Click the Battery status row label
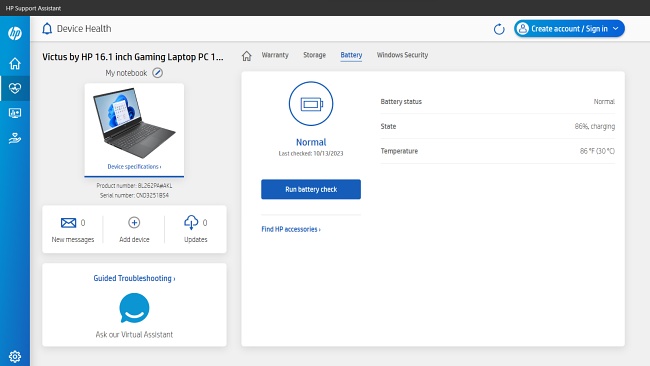The height and width of the screenshot is (366, 650). 401,102
